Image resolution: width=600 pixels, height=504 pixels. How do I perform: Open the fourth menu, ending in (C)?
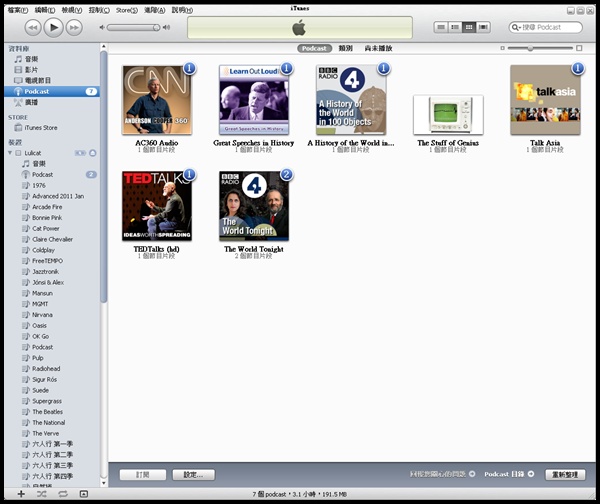pyautogui.click(x=99, y=10)
